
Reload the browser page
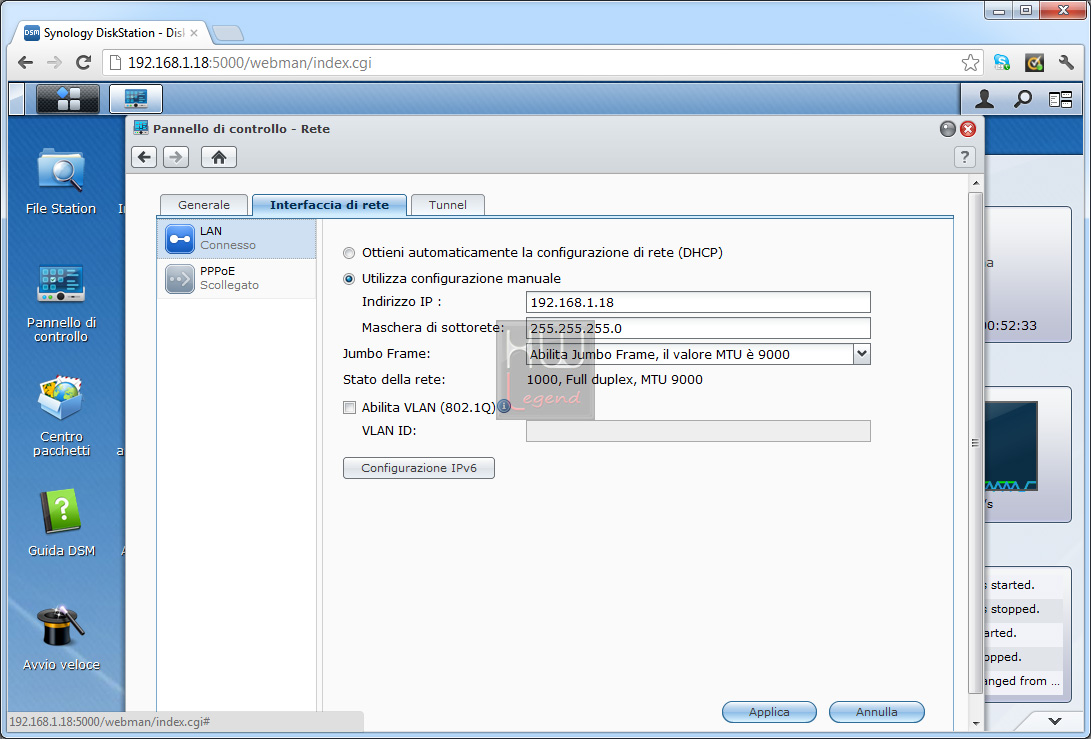(83, 63)
